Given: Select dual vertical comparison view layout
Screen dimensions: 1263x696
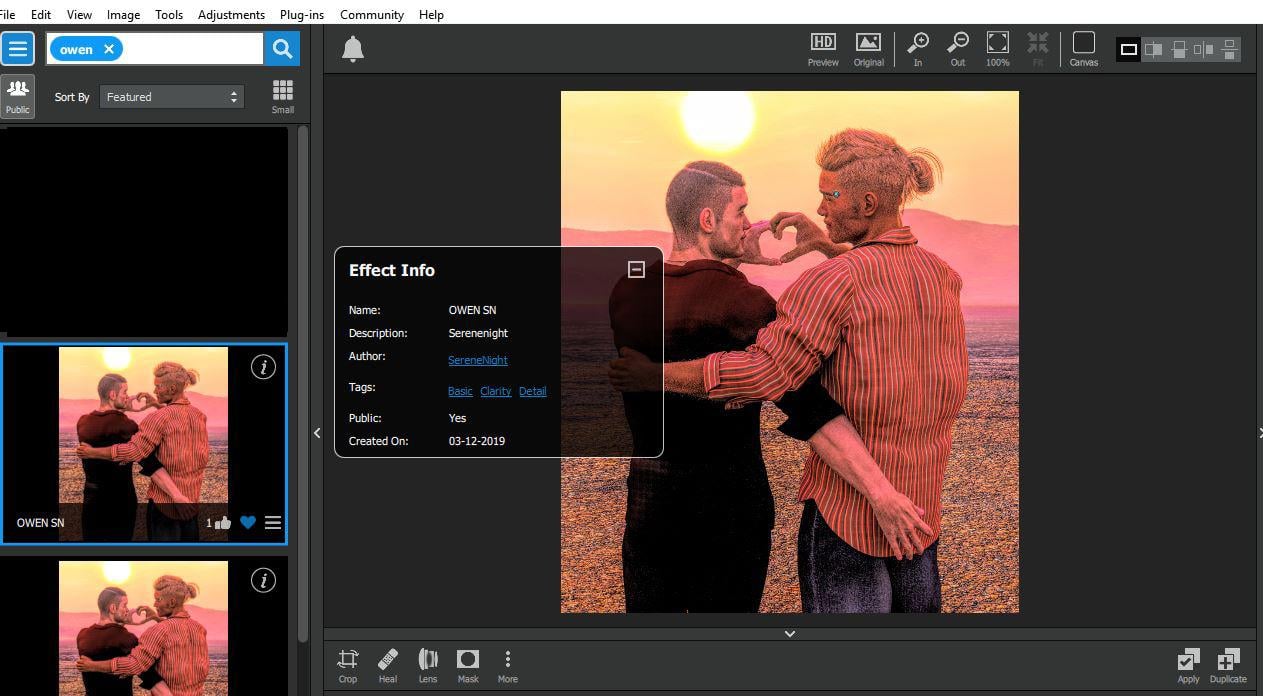Looking at the screenshot, I should click(1204, 49).
